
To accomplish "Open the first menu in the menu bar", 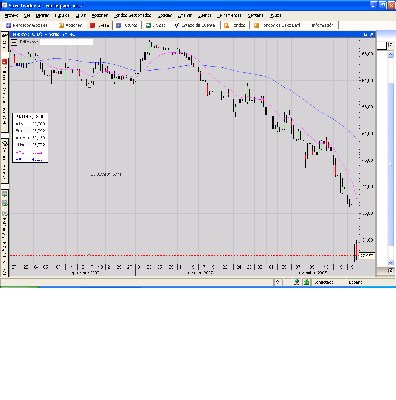I will (12, 16).
